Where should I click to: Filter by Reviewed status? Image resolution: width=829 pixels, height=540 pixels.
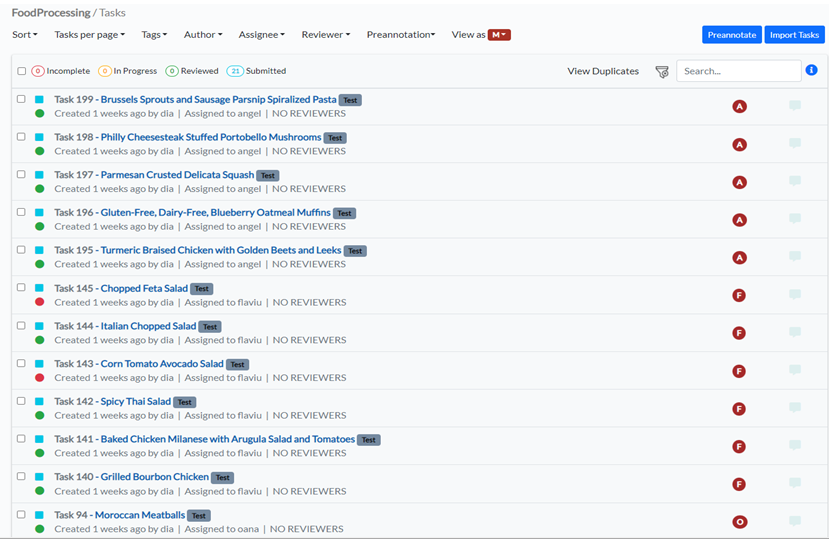[192, 71]
